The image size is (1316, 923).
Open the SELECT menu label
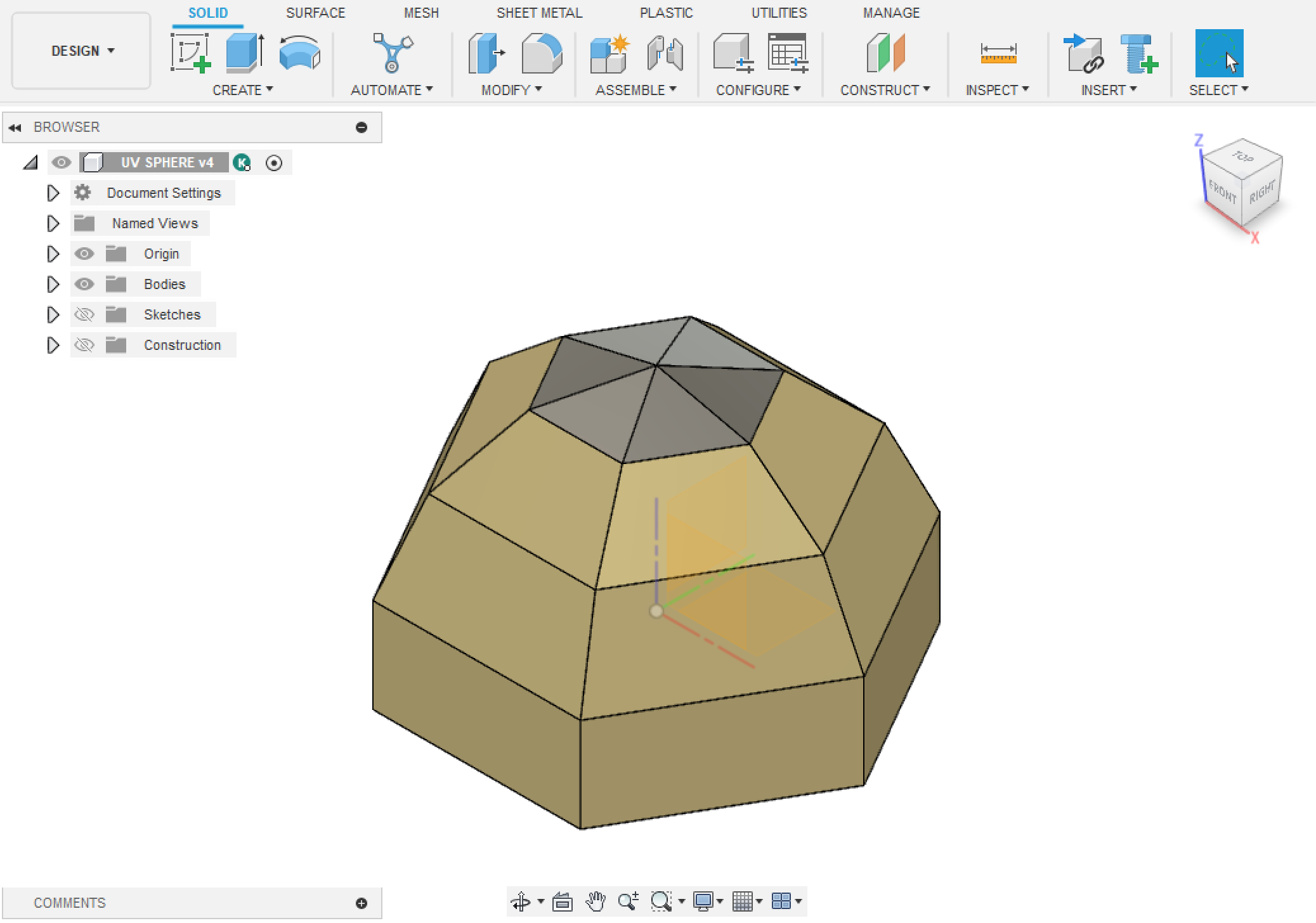point(1218,90)
